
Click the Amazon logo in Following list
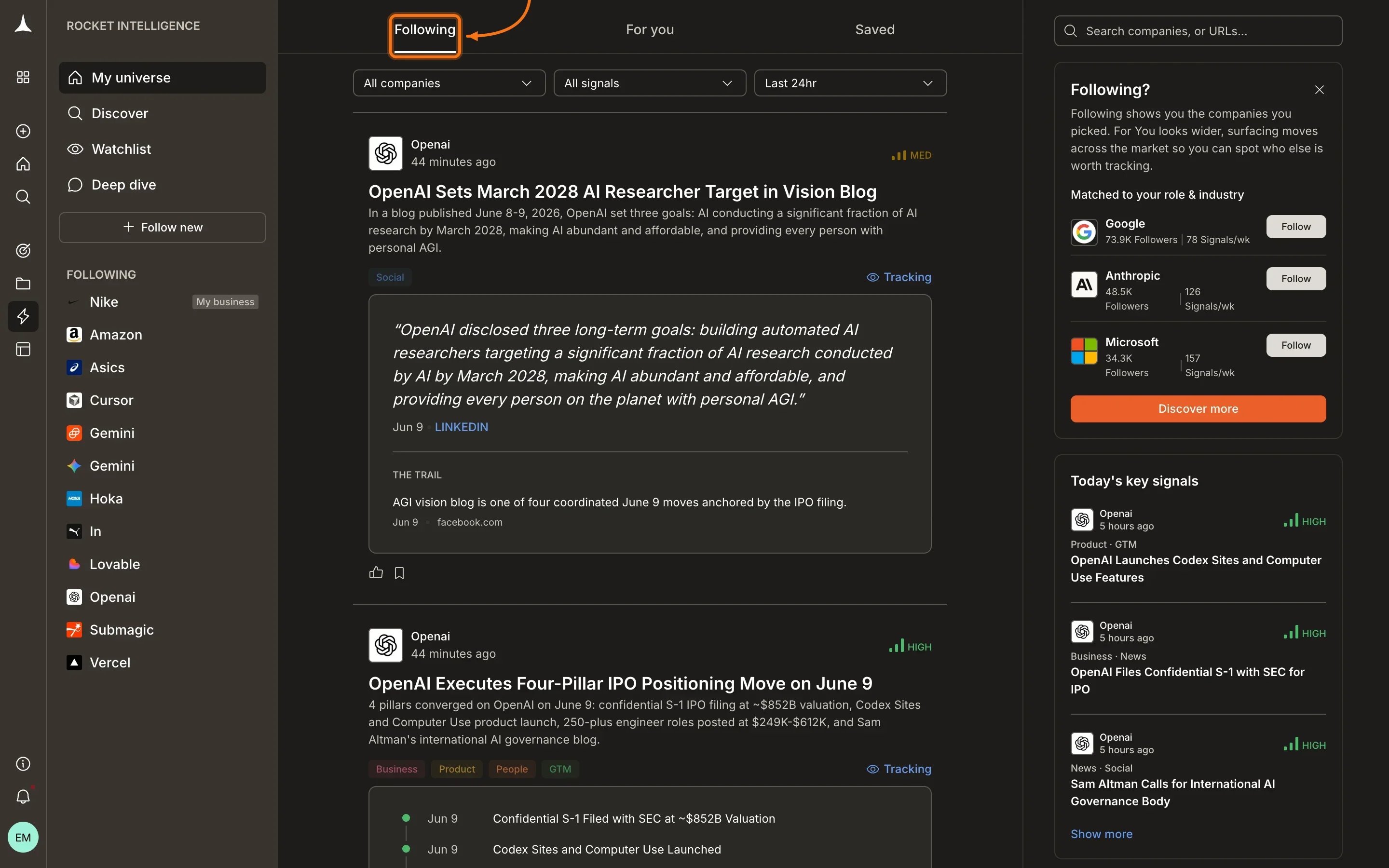pos(74,335)
